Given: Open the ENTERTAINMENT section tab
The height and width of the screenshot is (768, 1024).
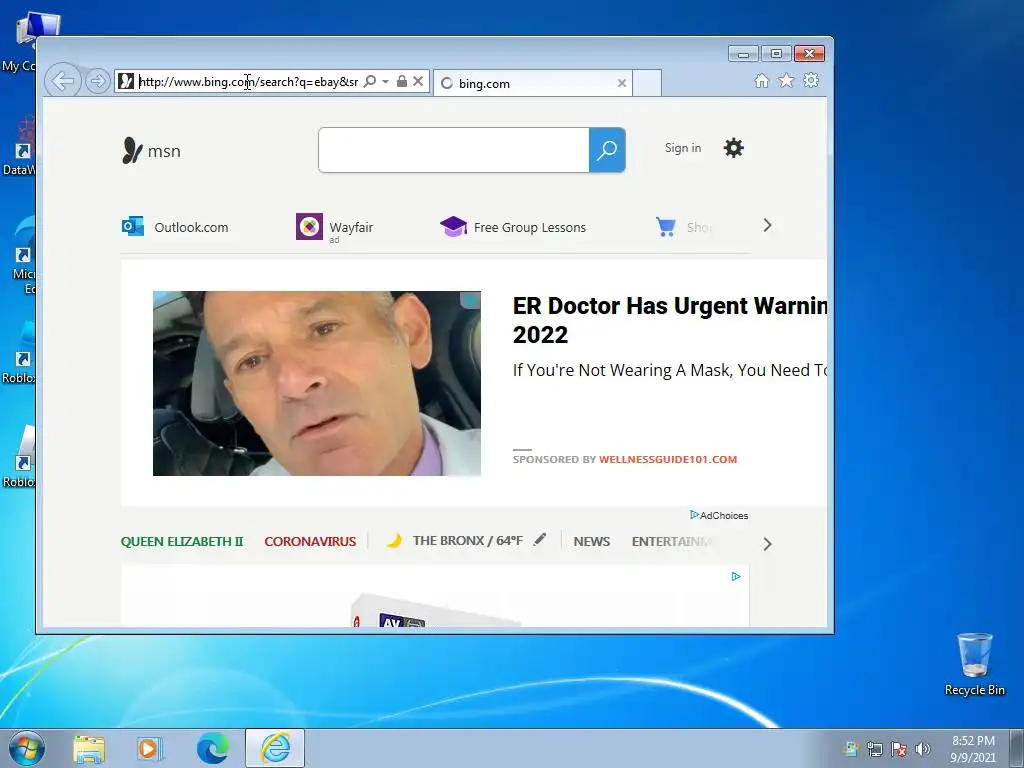Looking at the screenshot, I should coord(673,541).
